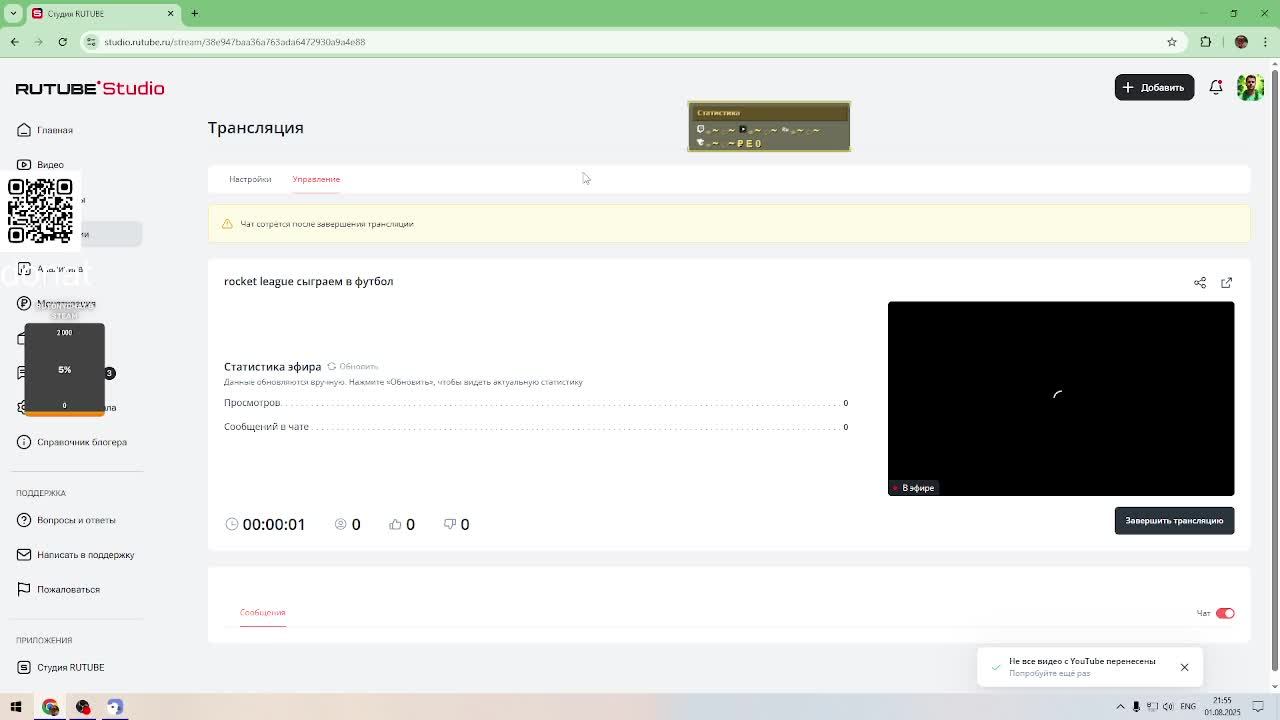Select the Управление tab
Image resolution: width=1280 pixels, height=720 pixels.
pos(316,179)
